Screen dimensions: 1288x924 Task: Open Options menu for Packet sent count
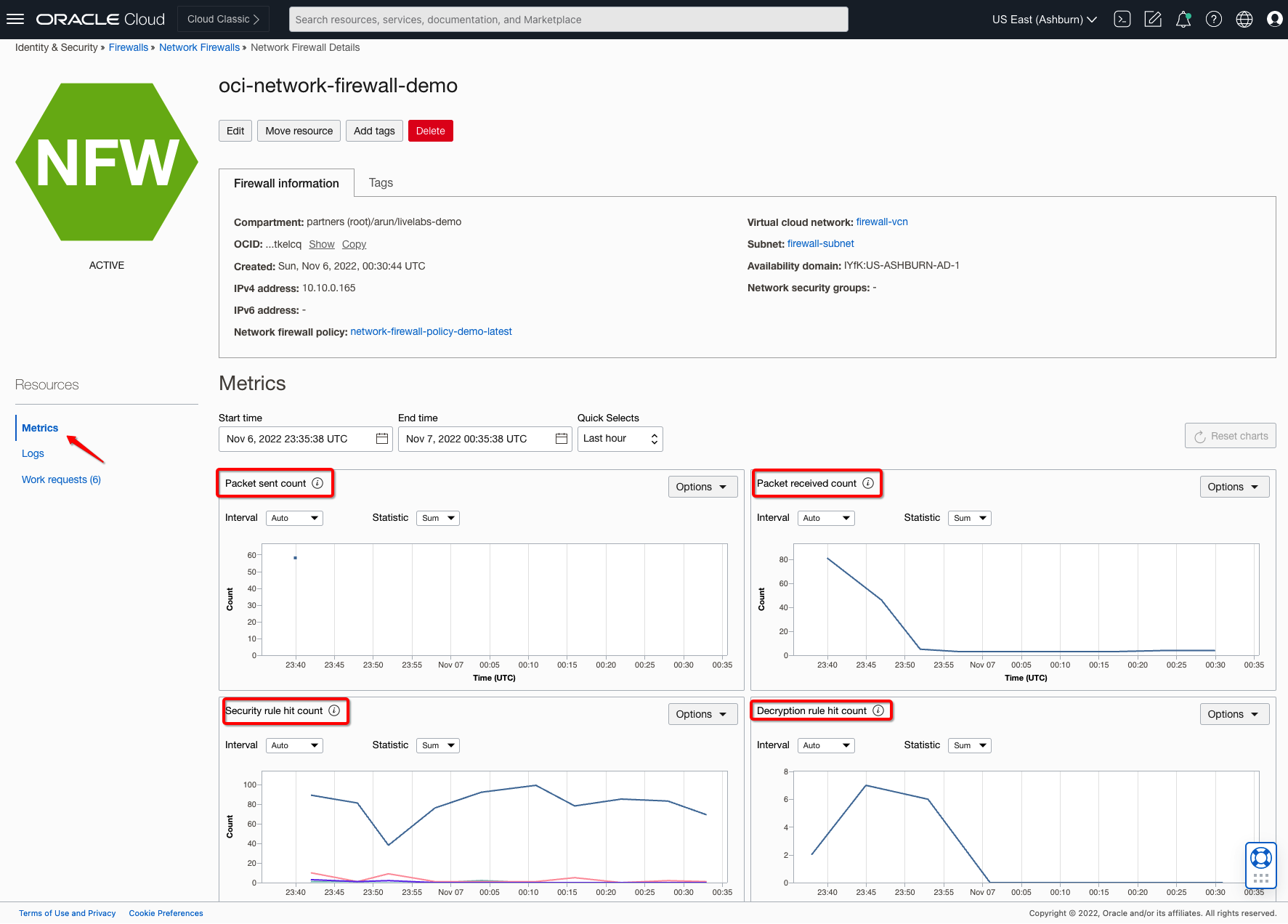702,487
